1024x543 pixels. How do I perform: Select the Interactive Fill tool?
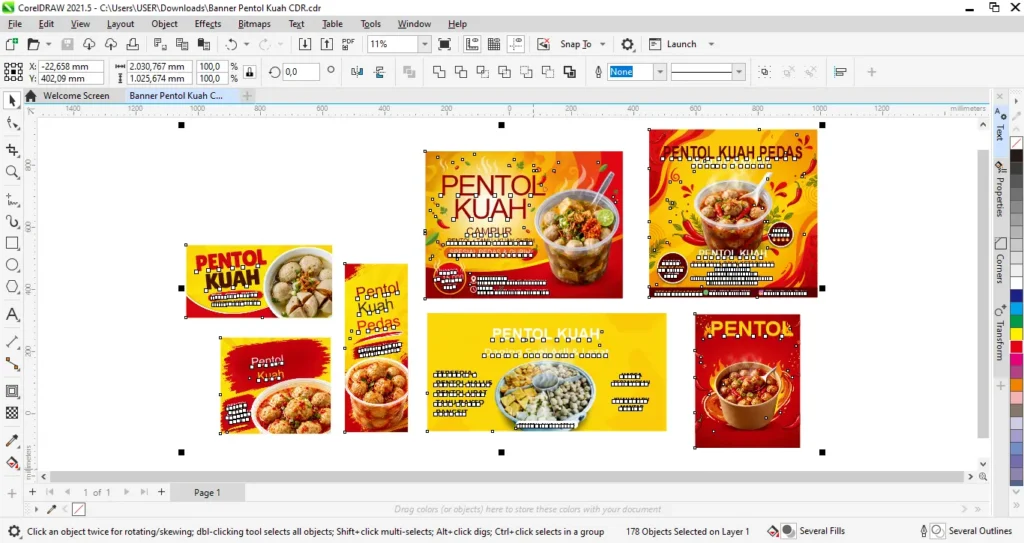pyautogui.click(x=12, y=463)
